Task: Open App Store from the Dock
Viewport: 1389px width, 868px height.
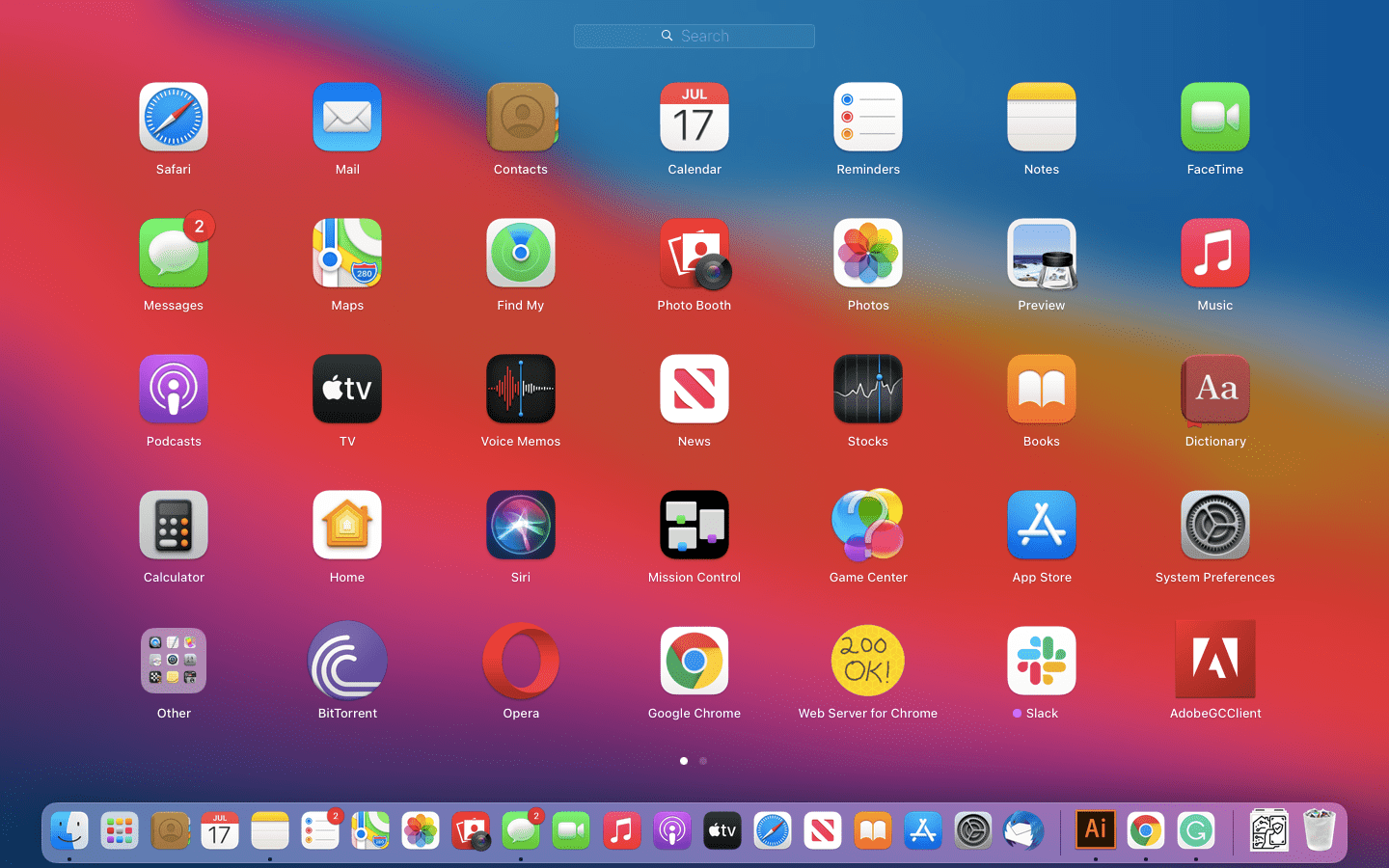Action: click(x=923, y=830)
